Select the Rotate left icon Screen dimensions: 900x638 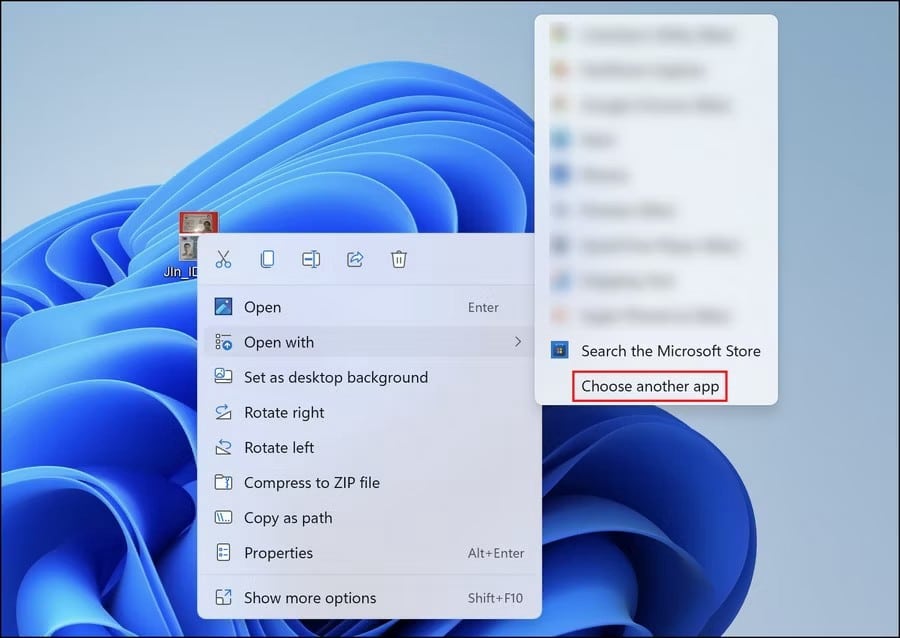[222, 447]
